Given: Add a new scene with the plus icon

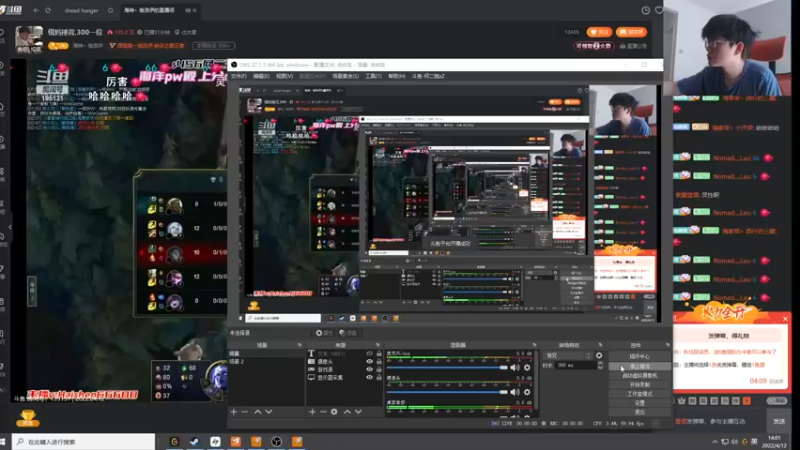Looking at the screenshot, I should click(x=234, y=412).
